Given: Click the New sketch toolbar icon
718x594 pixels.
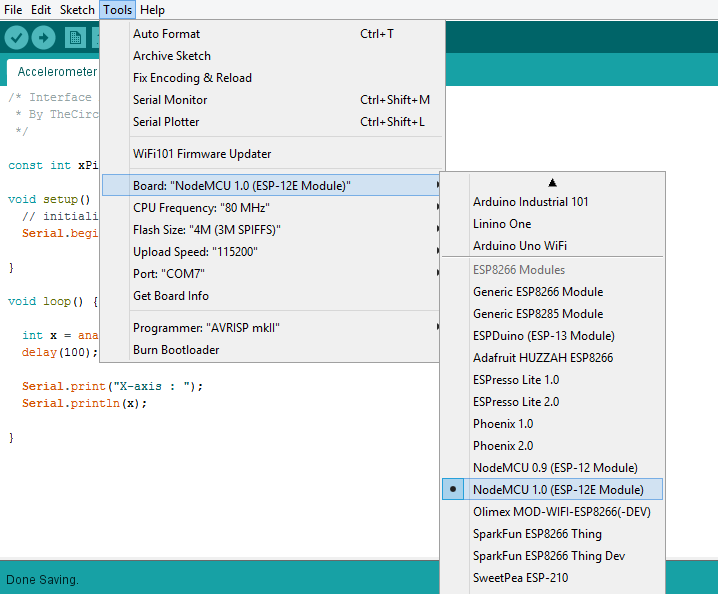Looking at the screenshot, I should point(75,38).
